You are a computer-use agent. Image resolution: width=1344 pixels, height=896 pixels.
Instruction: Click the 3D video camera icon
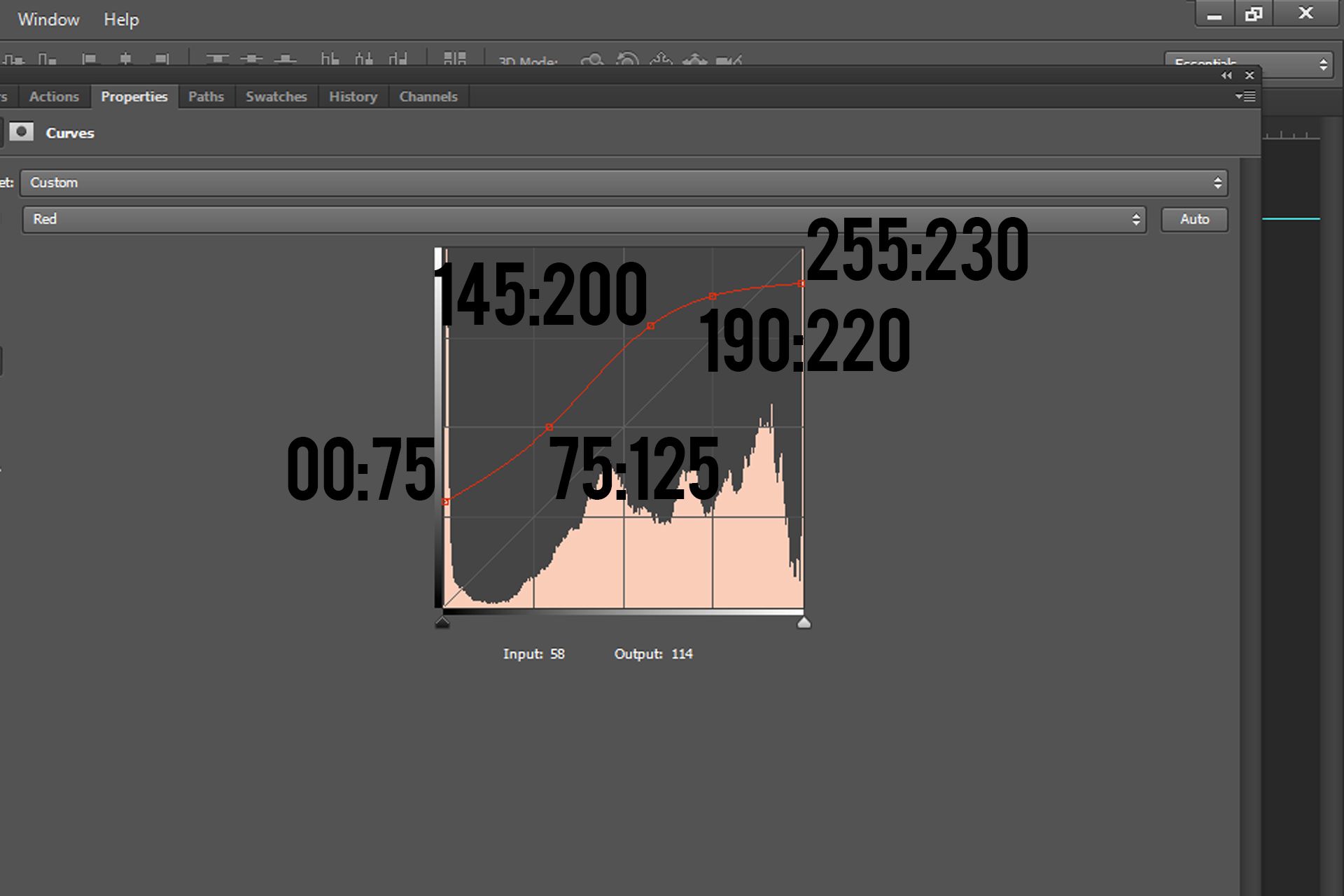click(729, 61)
